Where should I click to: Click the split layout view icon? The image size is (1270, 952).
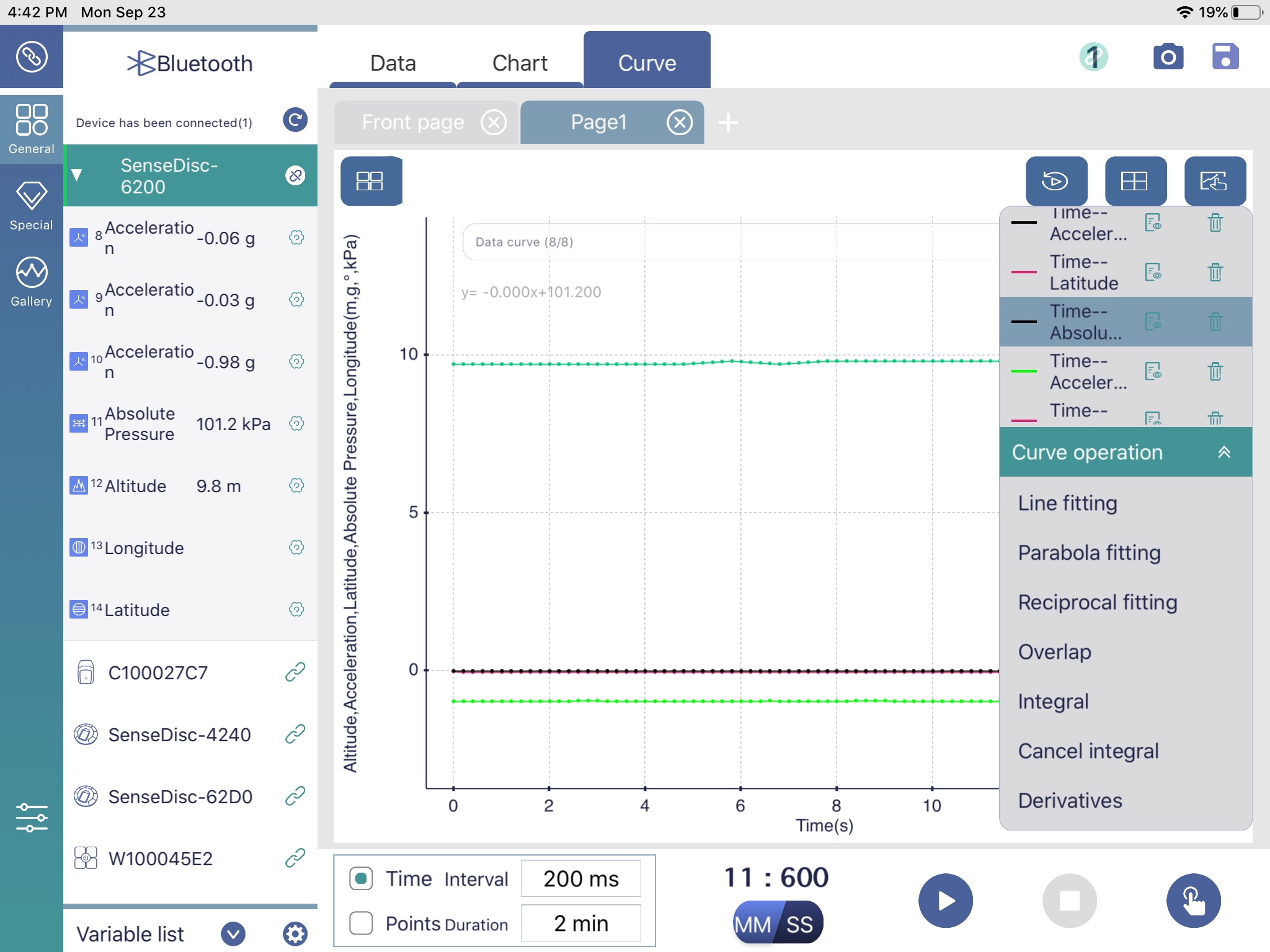click(370, 180)
